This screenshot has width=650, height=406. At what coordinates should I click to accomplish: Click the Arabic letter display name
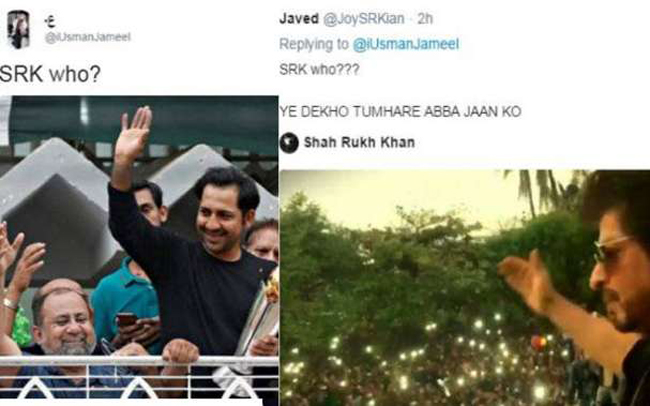coord(50,21)
